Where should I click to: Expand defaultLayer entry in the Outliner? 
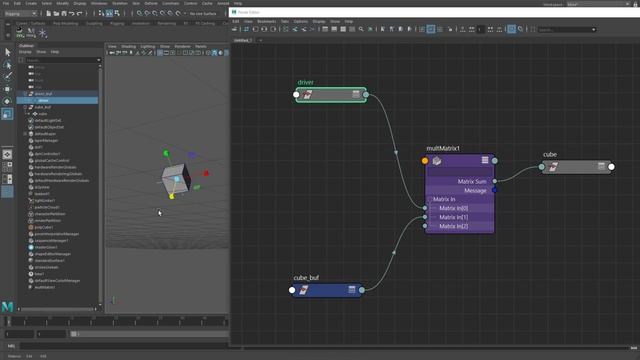click(x=25, y=134)
